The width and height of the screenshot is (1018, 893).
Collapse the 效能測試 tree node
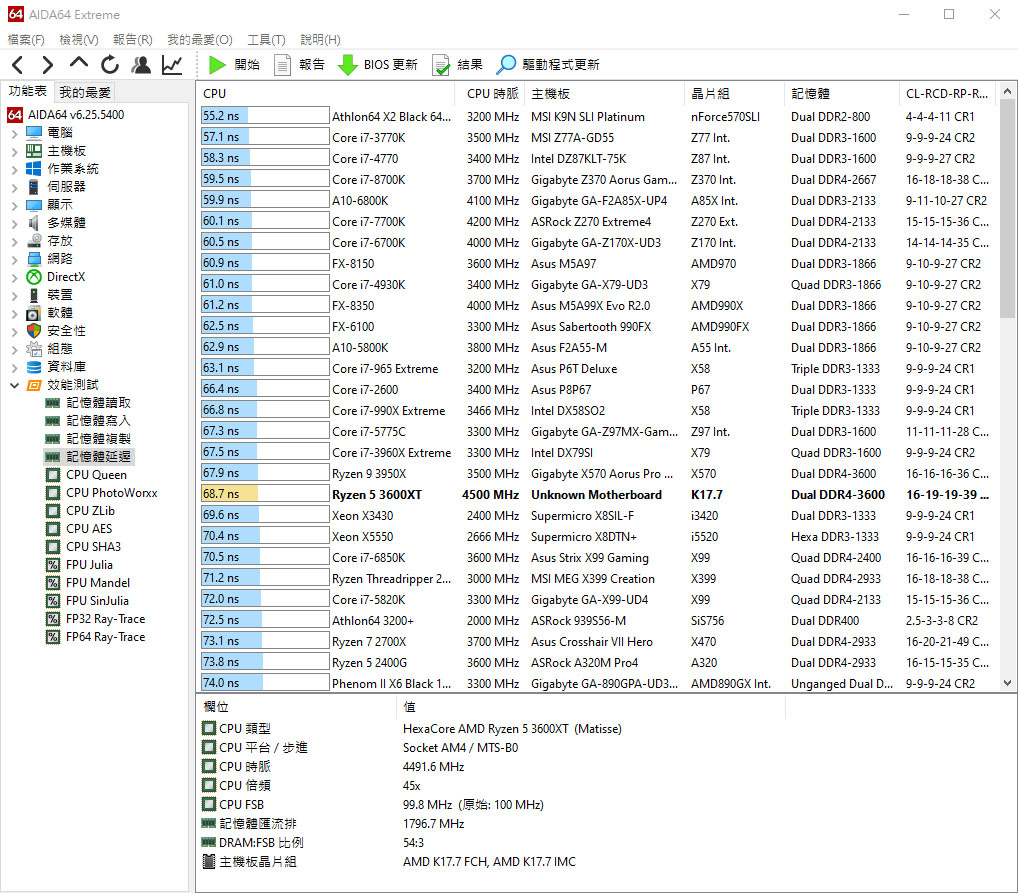point(14,385)
